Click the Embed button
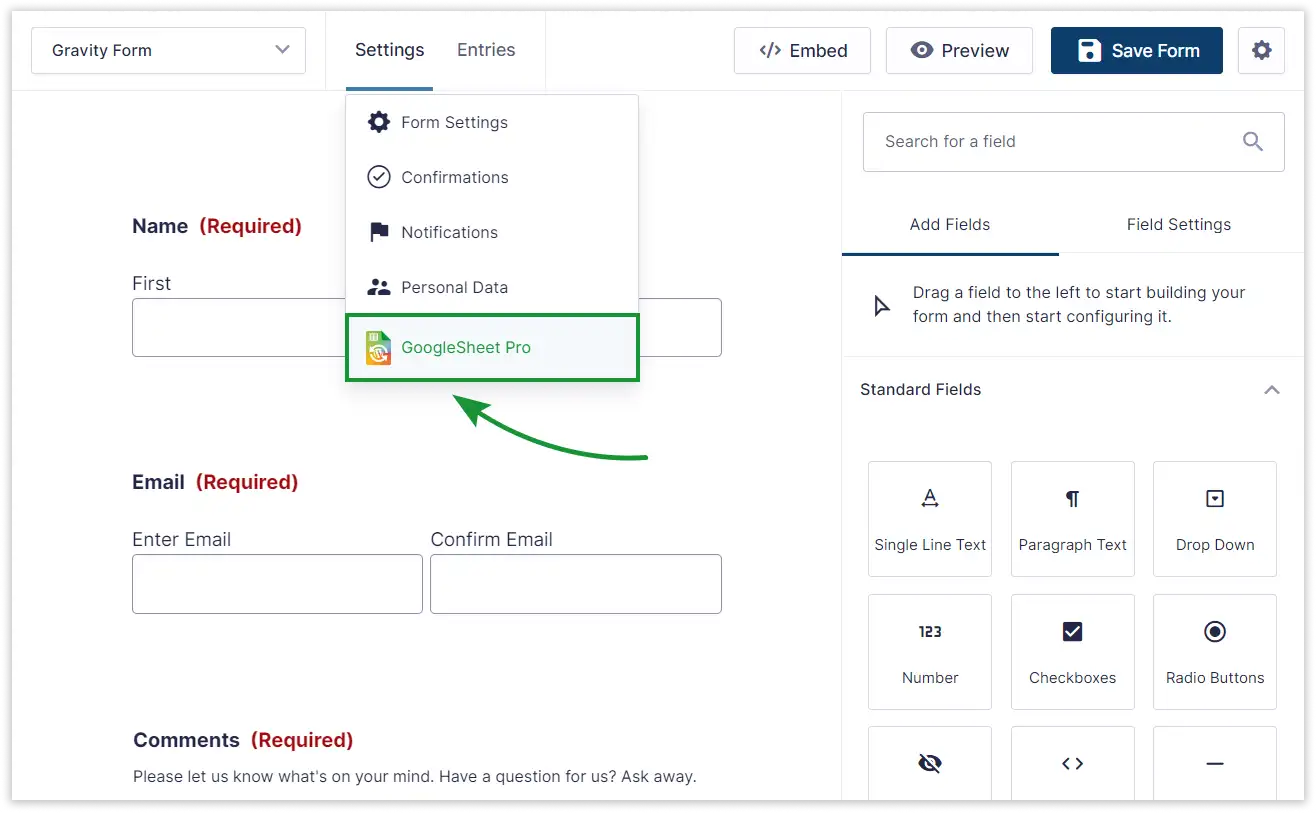1316x813 pixels. point(802,50)
